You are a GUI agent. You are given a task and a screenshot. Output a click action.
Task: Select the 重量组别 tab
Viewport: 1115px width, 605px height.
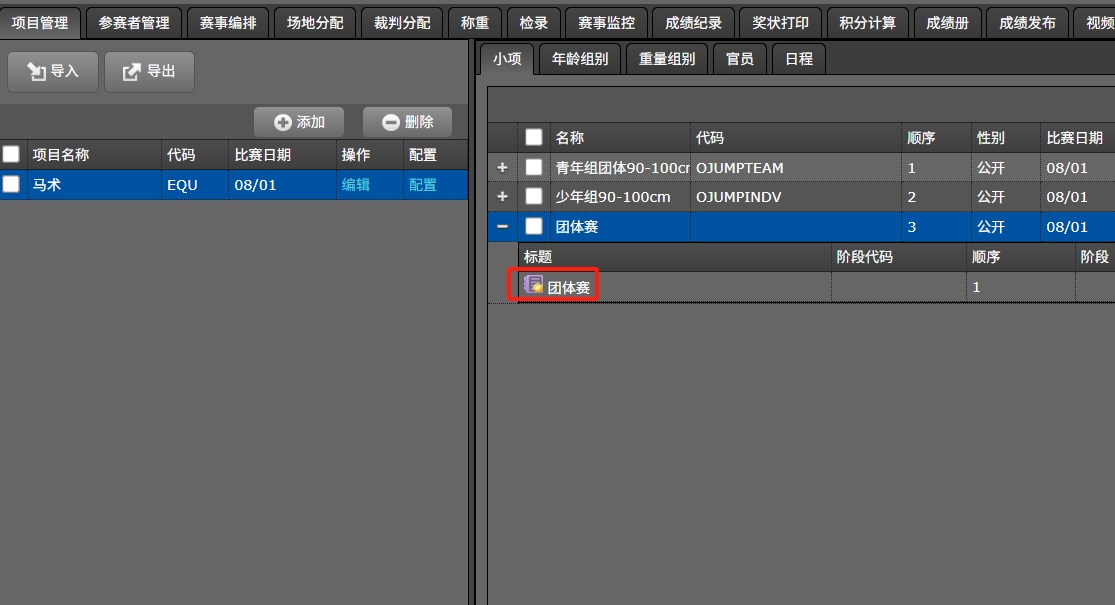(667, 59)
